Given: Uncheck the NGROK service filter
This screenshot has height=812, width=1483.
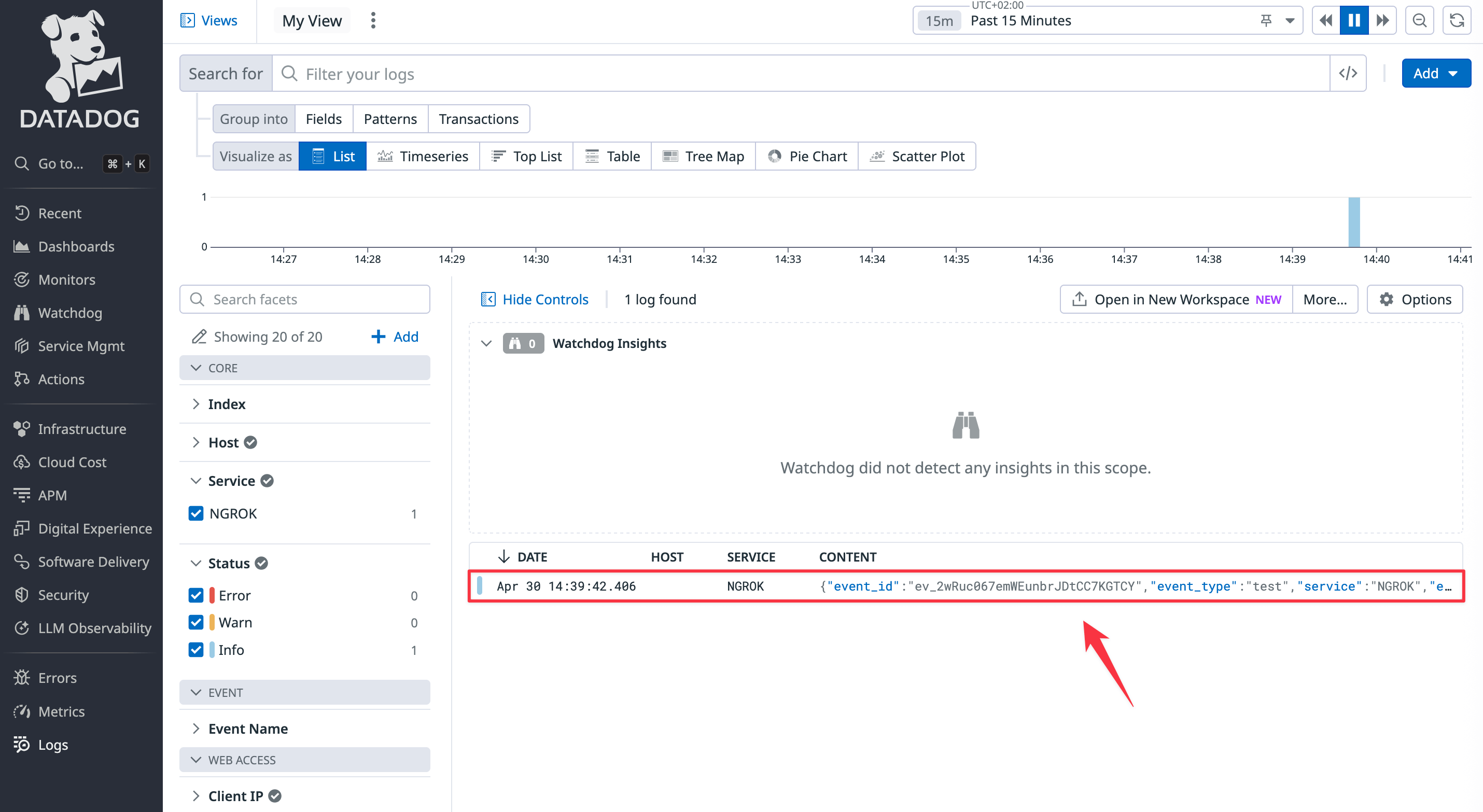Looking at the screenshot, I should pyautogui.click(x=197, y=513).
